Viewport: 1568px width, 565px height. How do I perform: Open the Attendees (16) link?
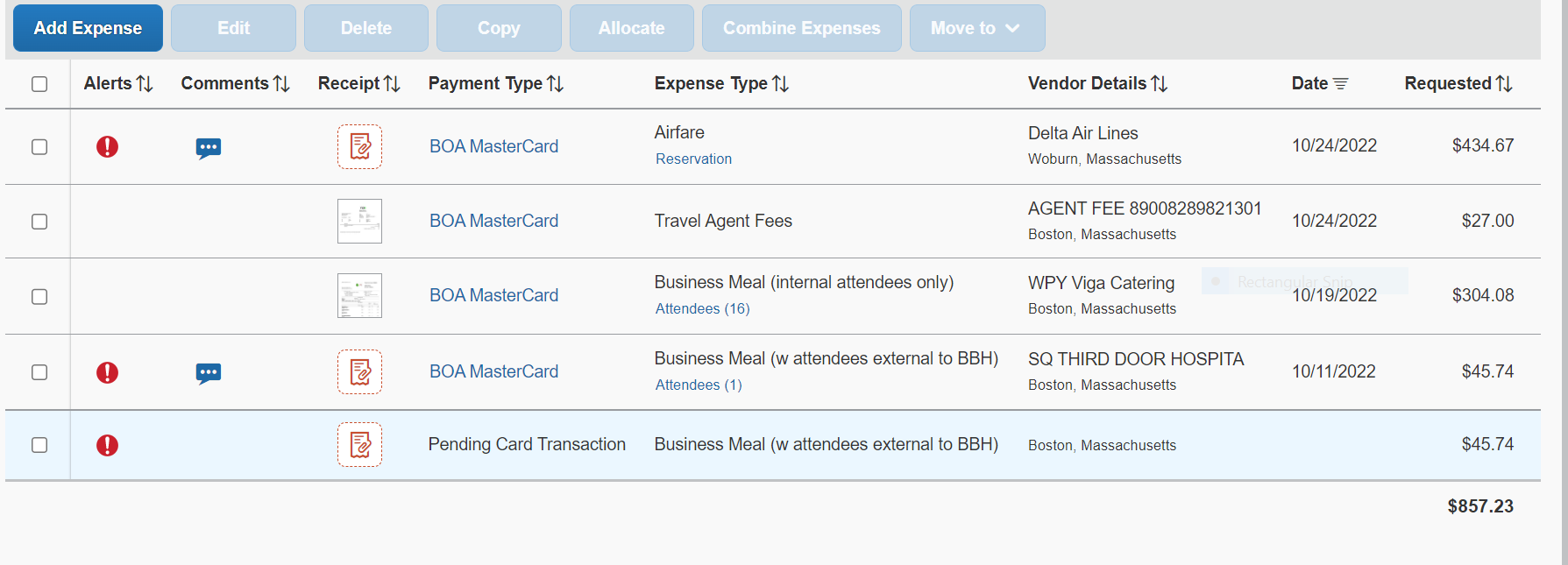point(702,308)
